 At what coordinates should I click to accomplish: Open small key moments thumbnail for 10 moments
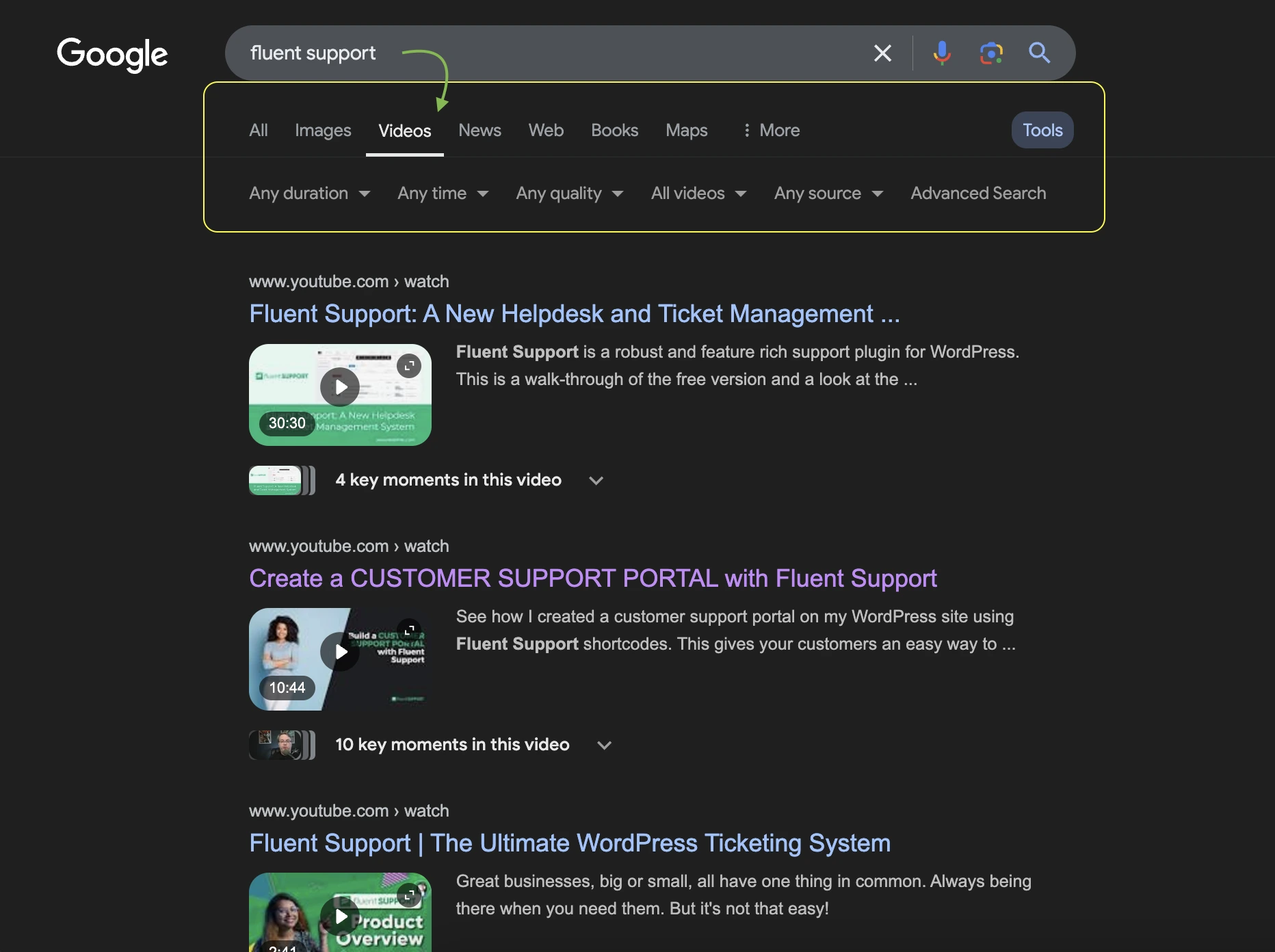tap(282, 745)
